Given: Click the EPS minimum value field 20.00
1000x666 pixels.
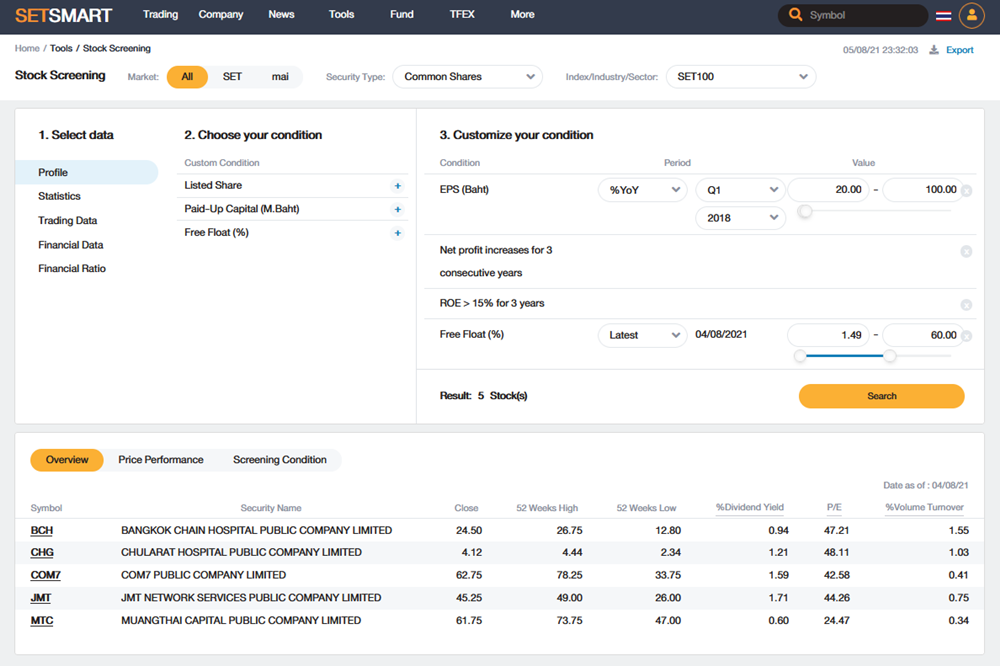Looking at the screenshot, I should pyautogui.click(x=828, y=189).
